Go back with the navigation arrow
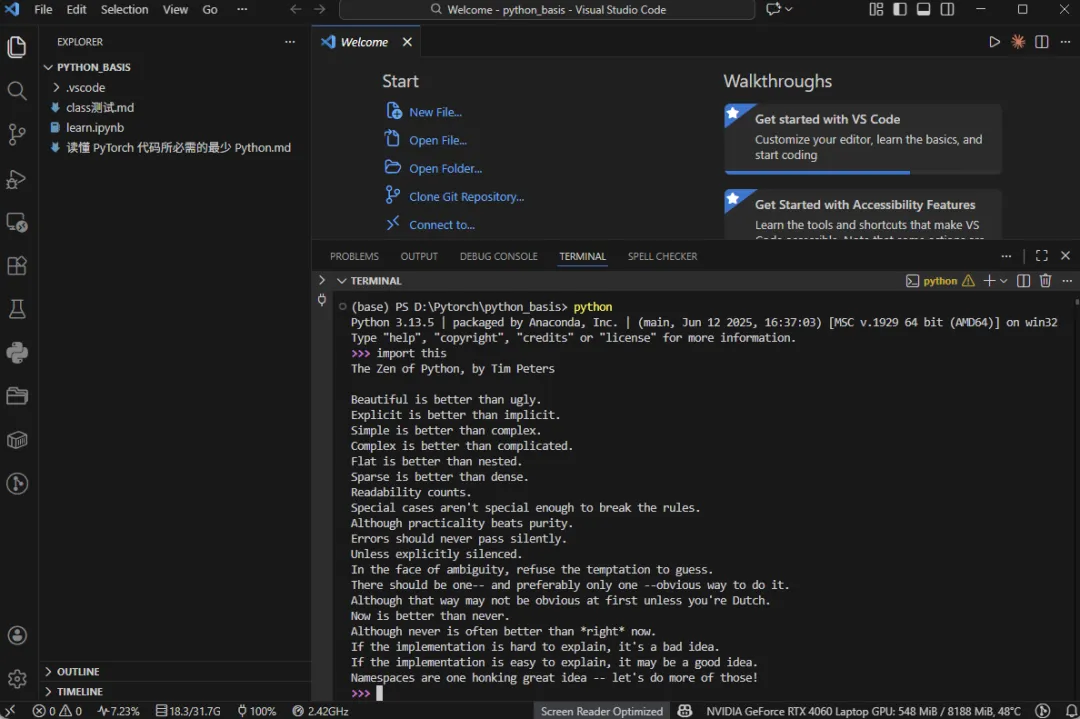The image size is (1080, 719). click(x=295, y=9)
